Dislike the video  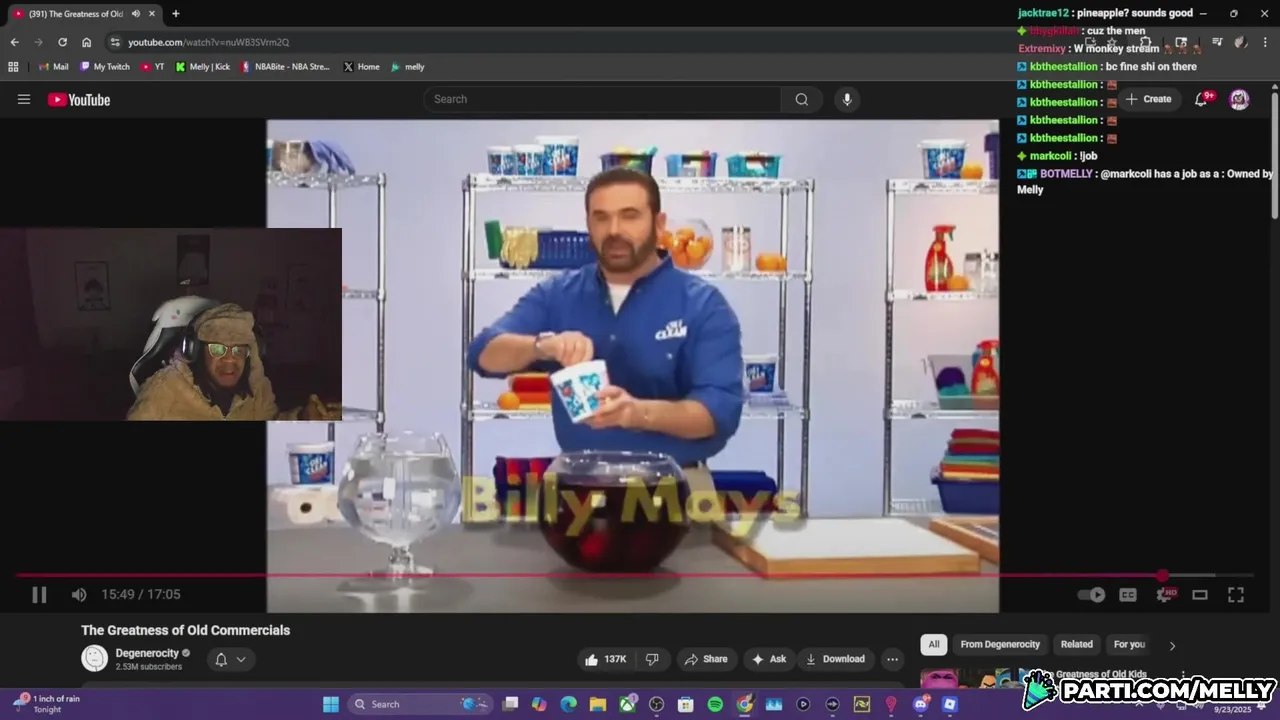(652, 659)
